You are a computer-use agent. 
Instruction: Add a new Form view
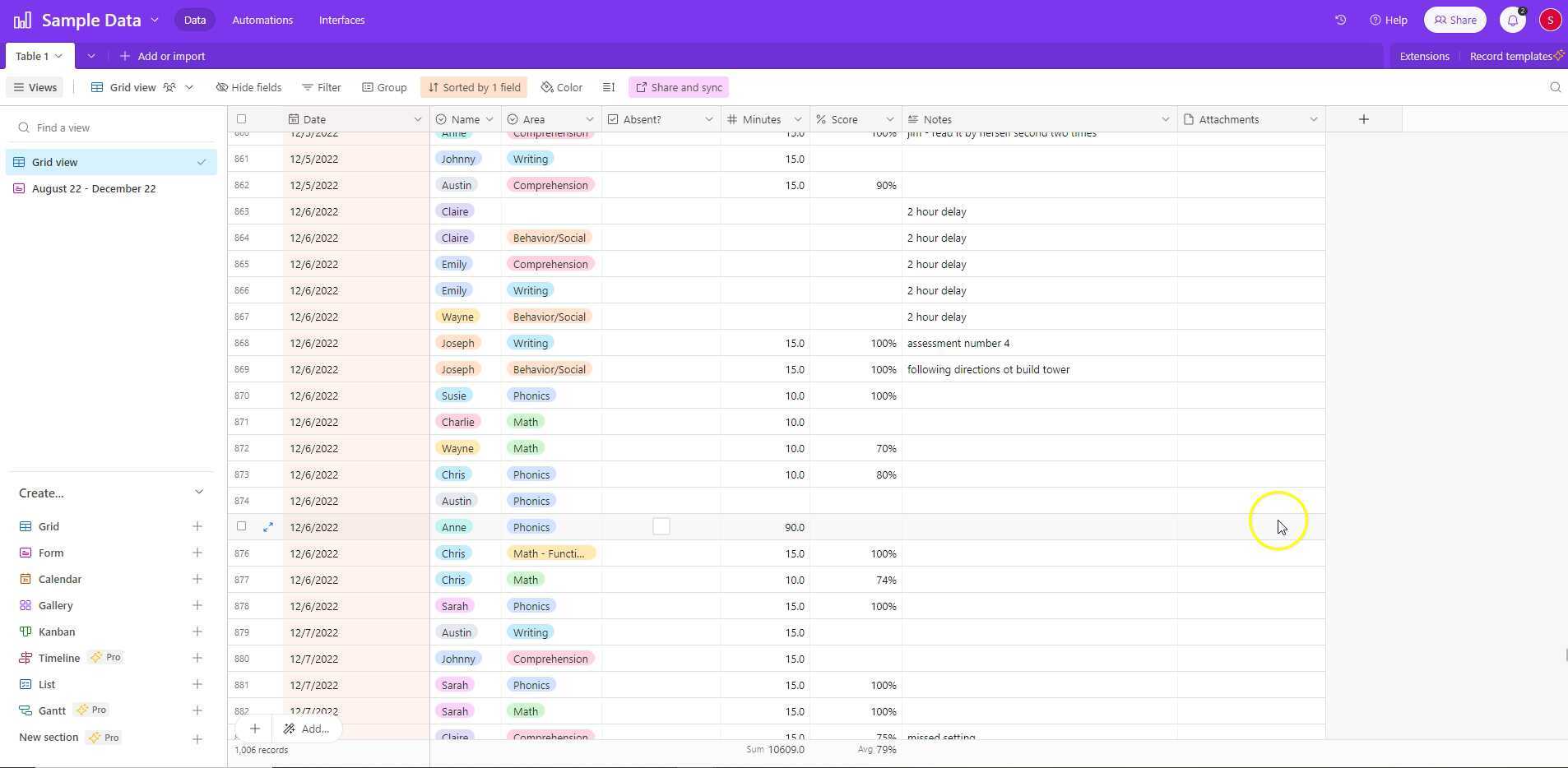coord(197,552)
